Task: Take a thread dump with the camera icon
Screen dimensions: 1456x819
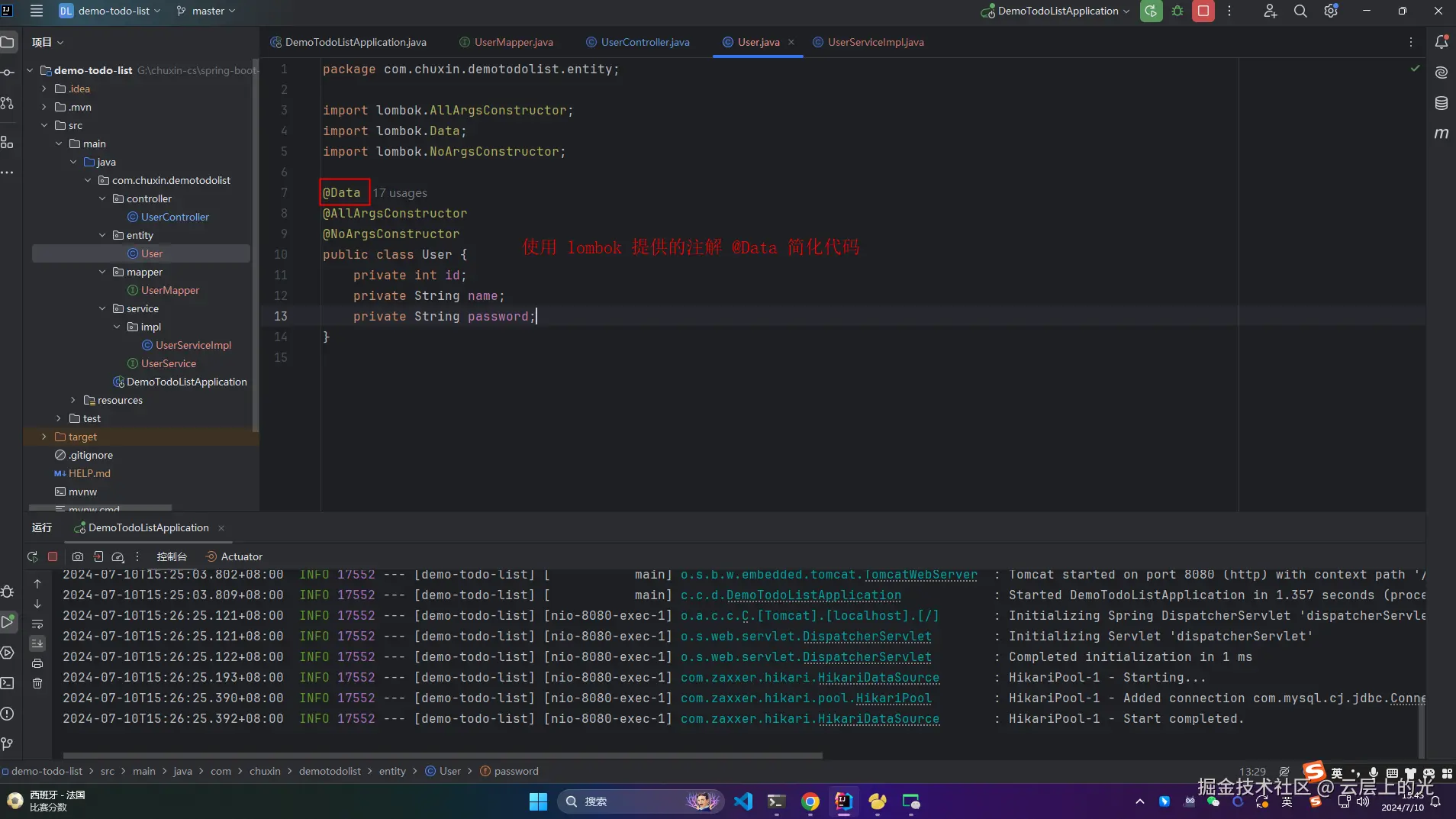Action: pyautogui.click(x=78, y=557)
